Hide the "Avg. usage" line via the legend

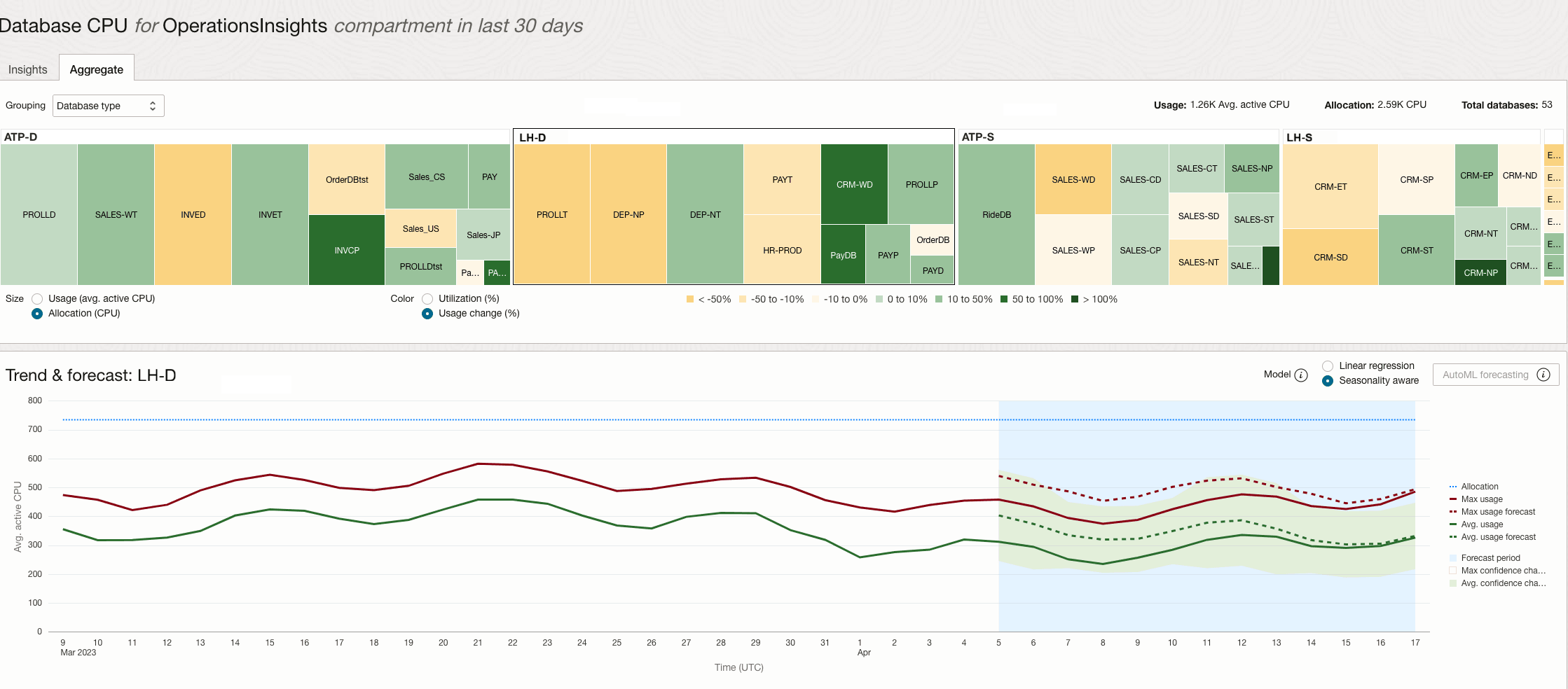tap(1482, 524)
